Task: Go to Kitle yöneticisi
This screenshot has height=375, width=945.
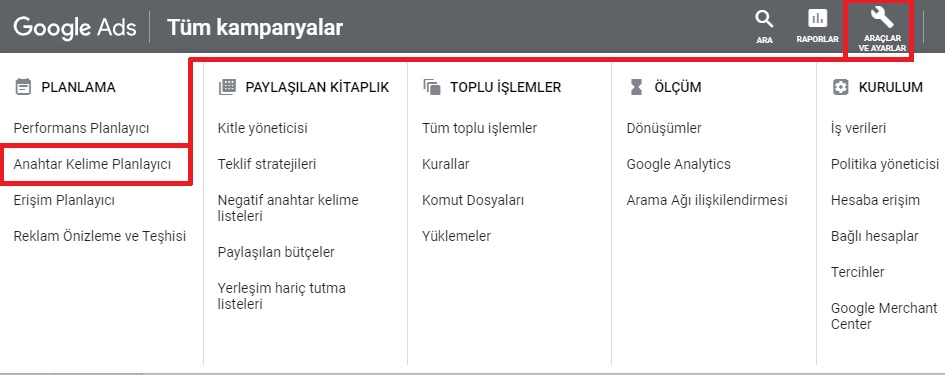Action: (x=263, y=128)
